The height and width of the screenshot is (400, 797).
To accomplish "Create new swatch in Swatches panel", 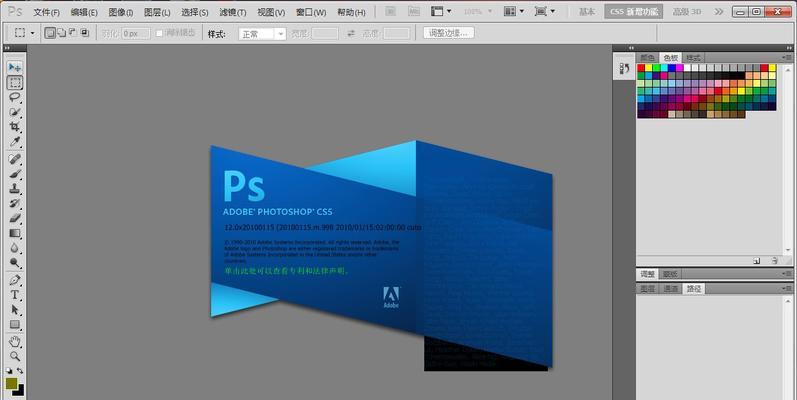I will point(757,261).
